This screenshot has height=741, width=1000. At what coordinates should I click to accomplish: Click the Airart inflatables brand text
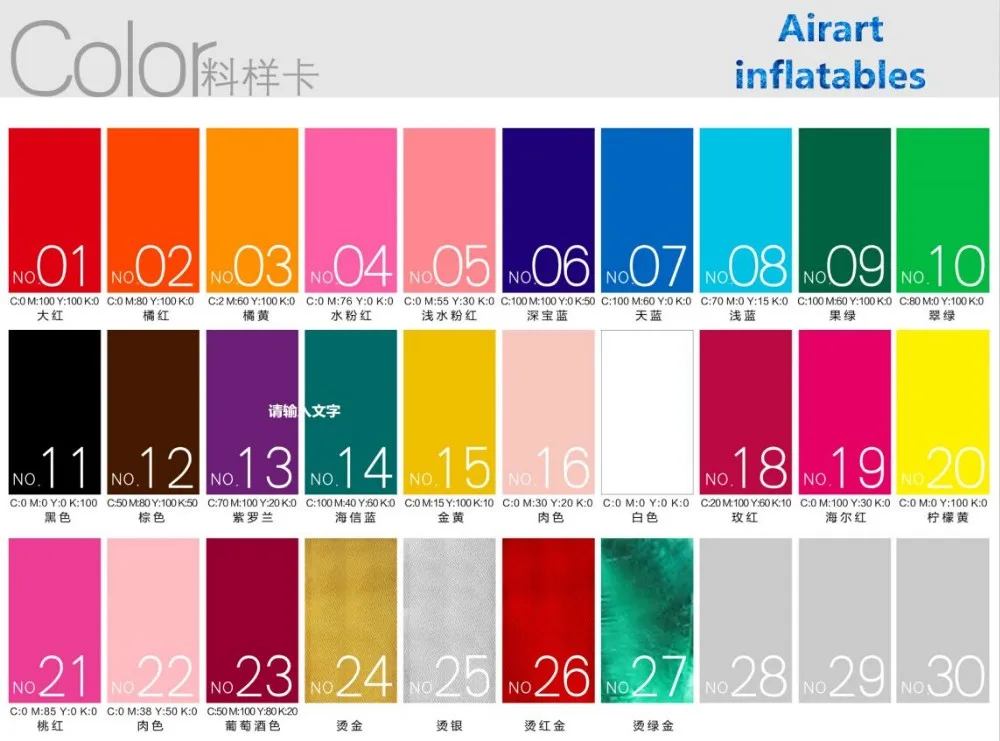tap(830, 52)
